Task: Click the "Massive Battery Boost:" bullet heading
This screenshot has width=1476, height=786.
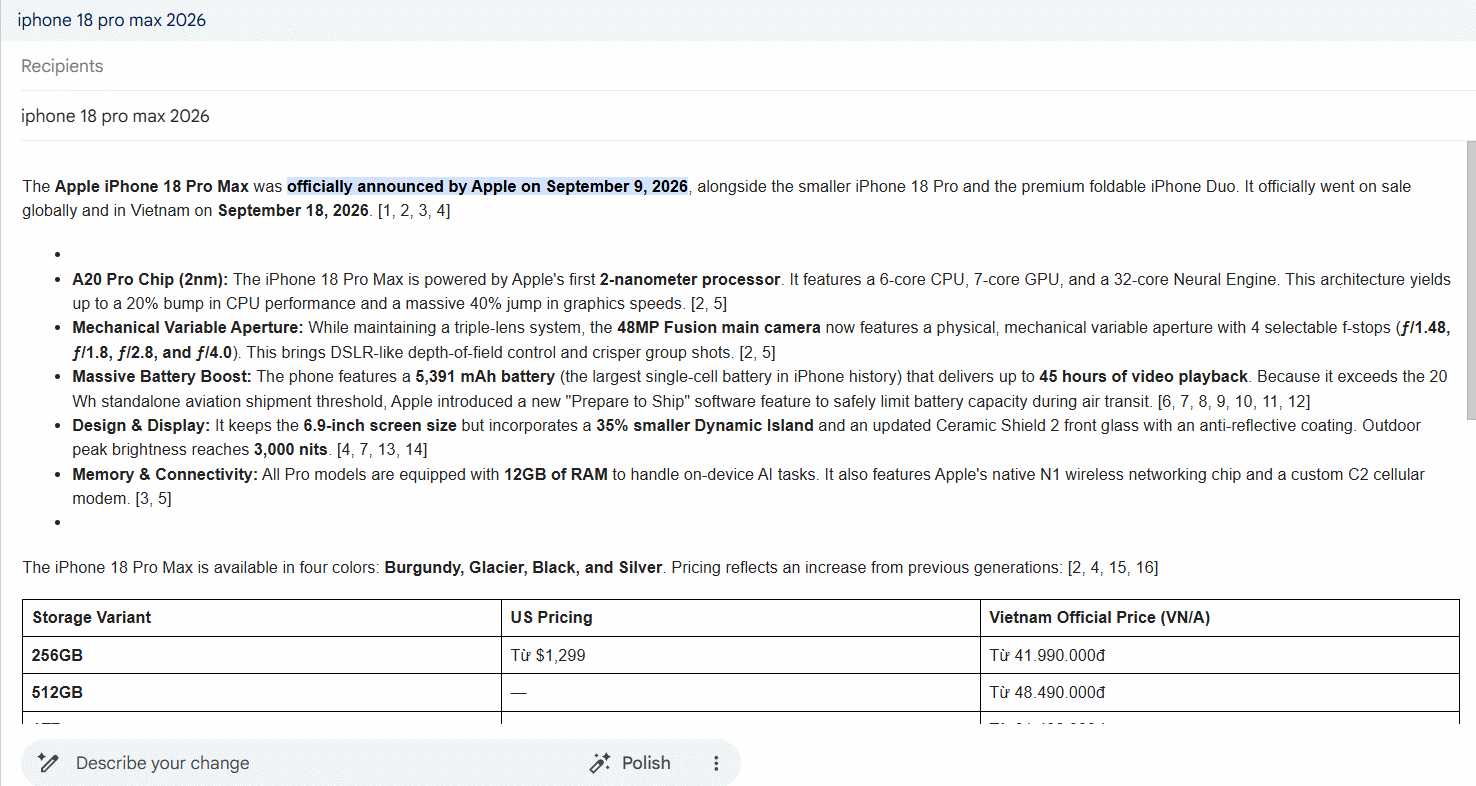Action: tap(162, 376)
